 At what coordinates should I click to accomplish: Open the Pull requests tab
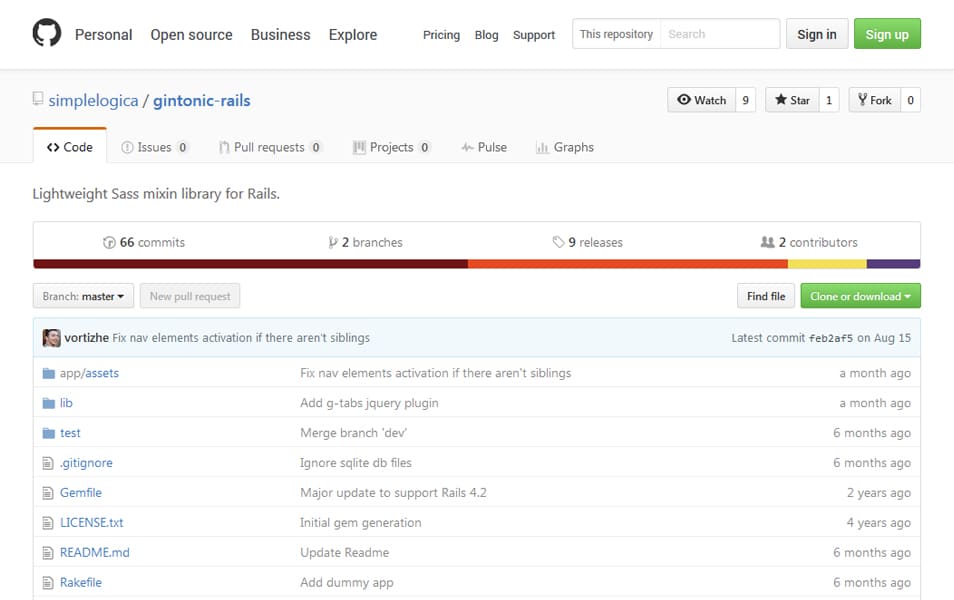(x=270, y=147)
